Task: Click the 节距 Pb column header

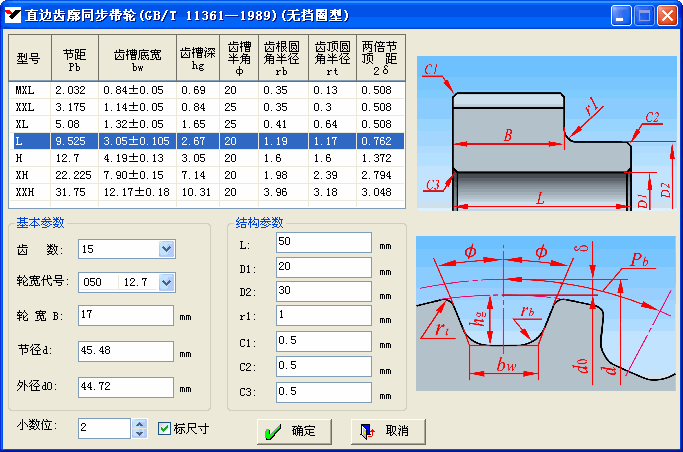Action: pyautogui.click(x=75, y=58)
